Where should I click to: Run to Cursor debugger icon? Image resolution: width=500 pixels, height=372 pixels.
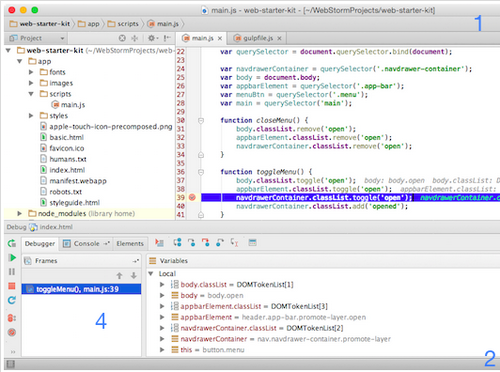(235, 243)
